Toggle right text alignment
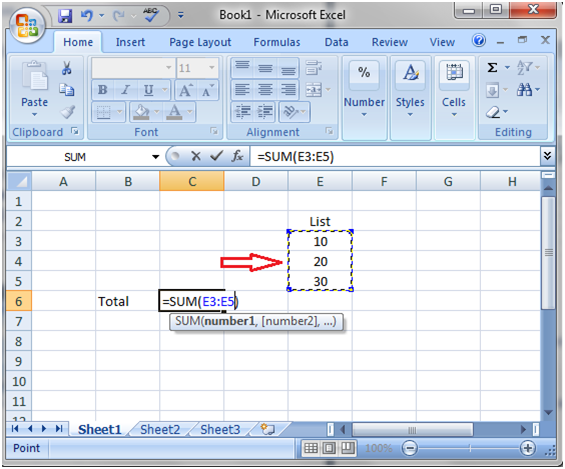 [288, 90]
